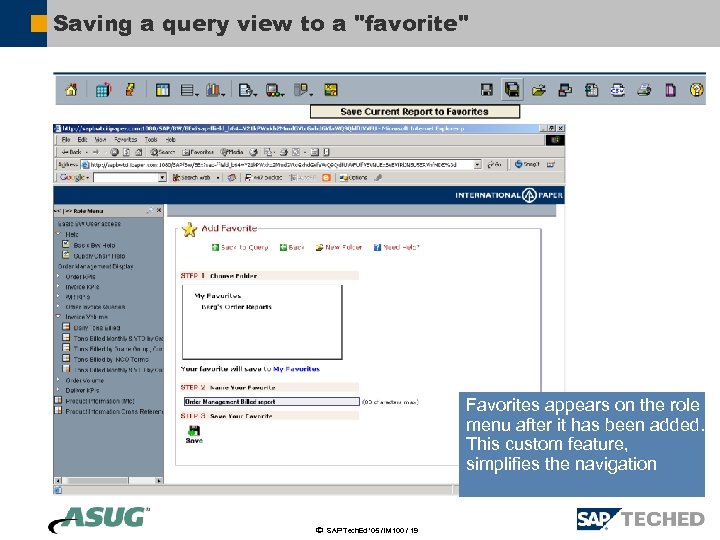Click the CSV export icon

pyautogui.click(x=618, y=90)
